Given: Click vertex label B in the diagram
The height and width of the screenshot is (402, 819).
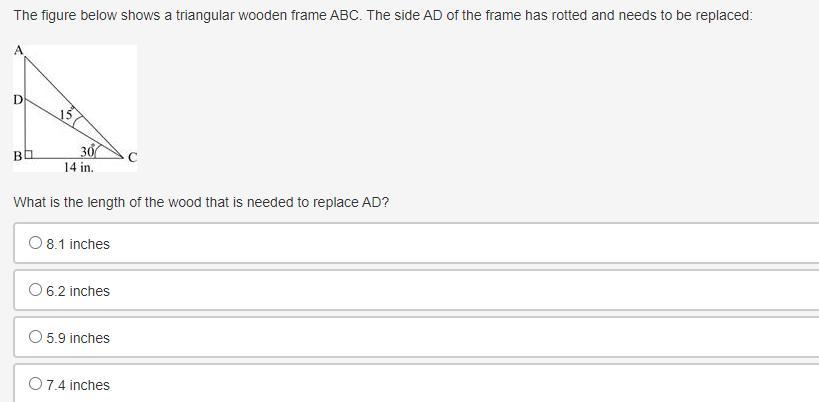Looking at the screenshot, I should pyautogui.click(x=17, y=156).
